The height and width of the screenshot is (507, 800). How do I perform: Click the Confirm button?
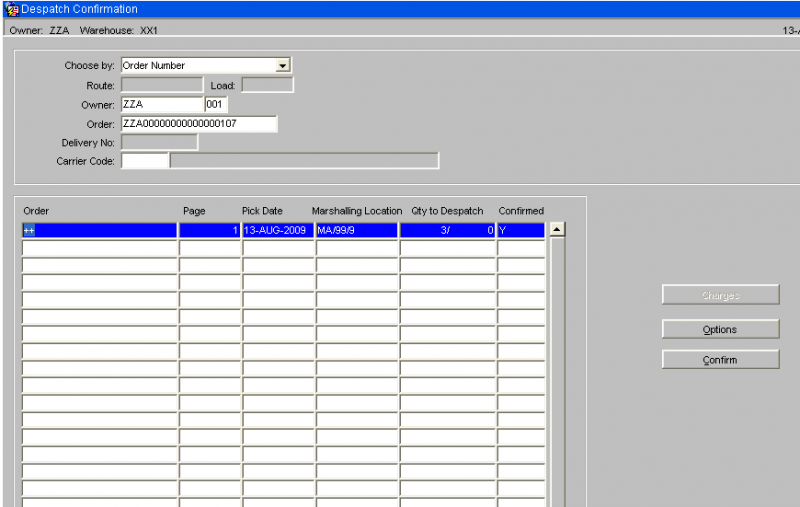720,360
